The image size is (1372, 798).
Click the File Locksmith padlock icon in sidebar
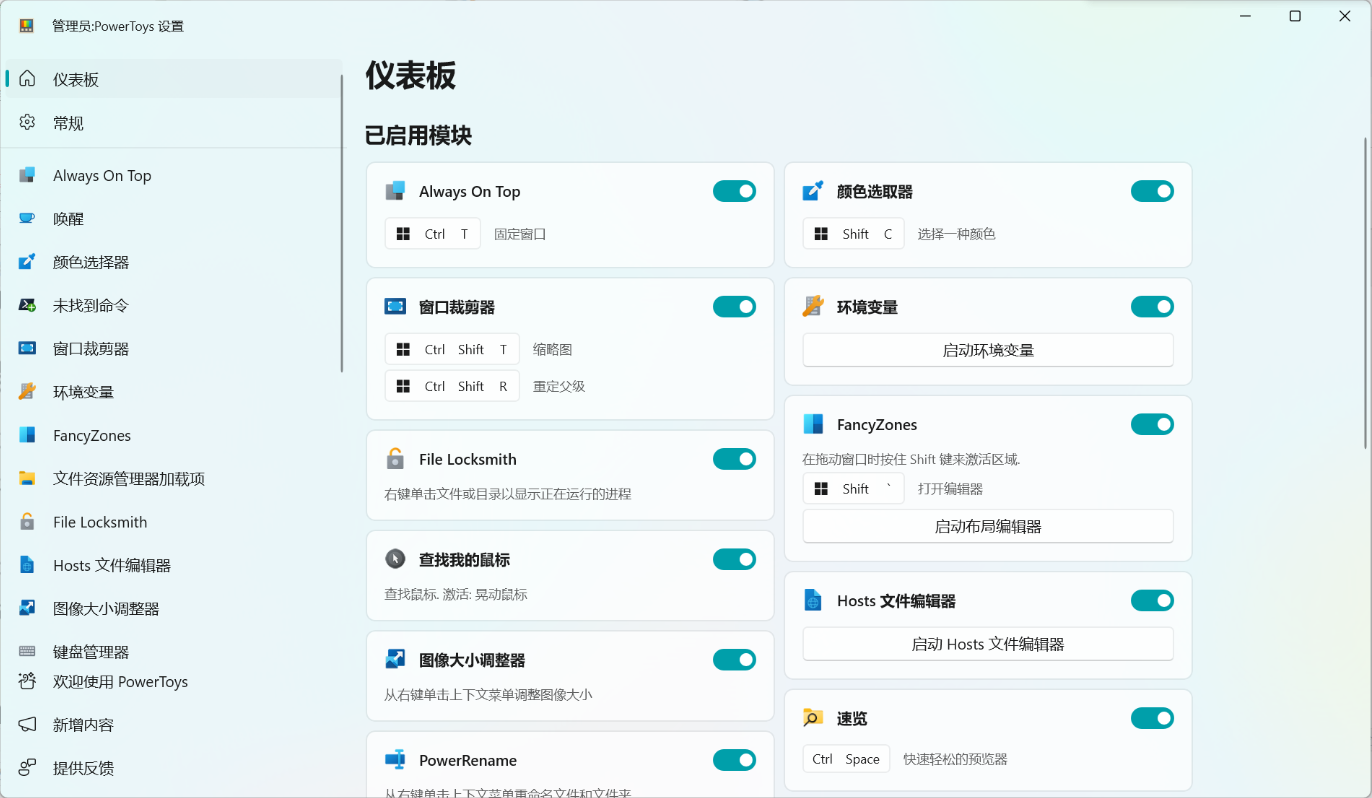pos(27,522)
